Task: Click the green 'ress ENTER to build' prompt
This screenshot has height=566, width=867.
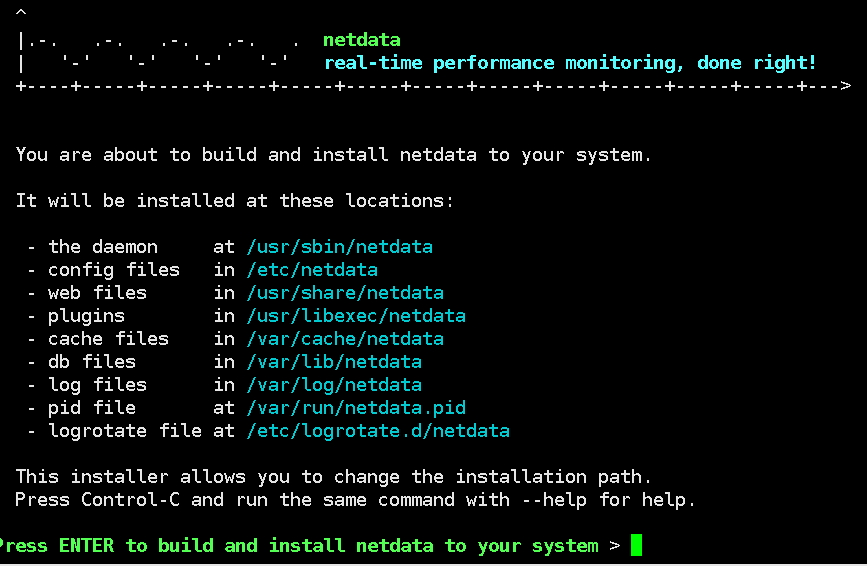Action: (x=299, y=546)
